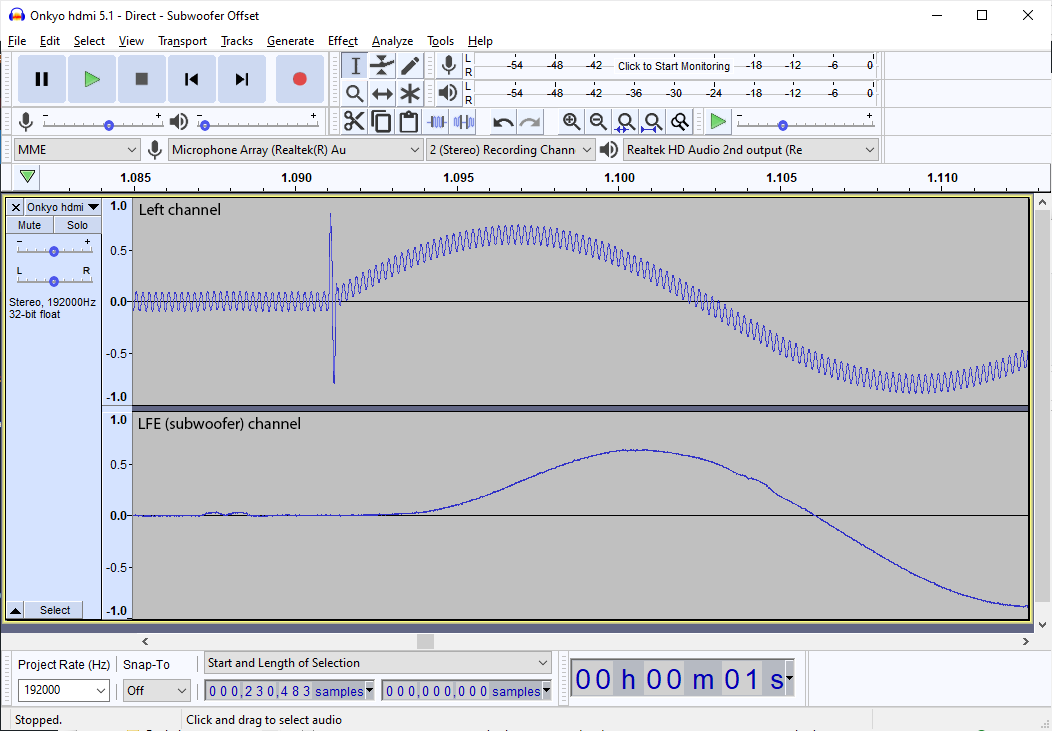Choose the Time Shift tool
This screenshot has width=1052, height=731.
(382, 93)
